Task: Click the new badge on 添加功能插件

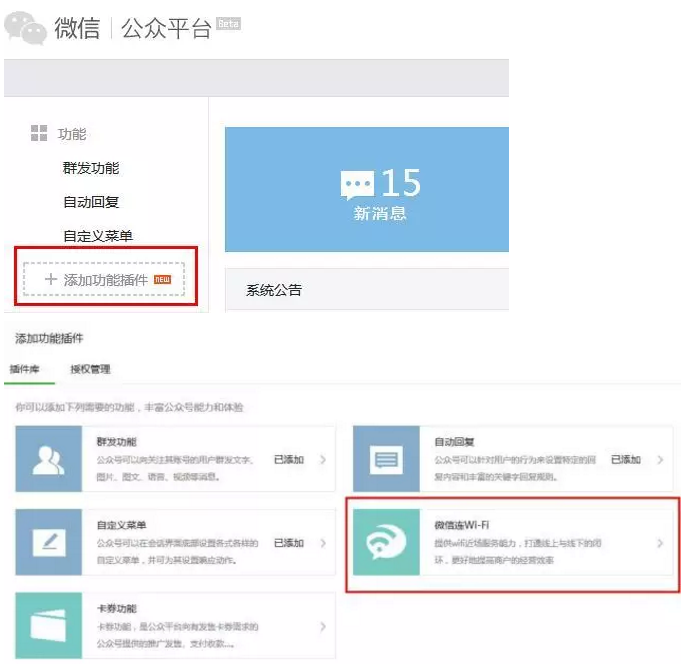Action: pos(162,279)
